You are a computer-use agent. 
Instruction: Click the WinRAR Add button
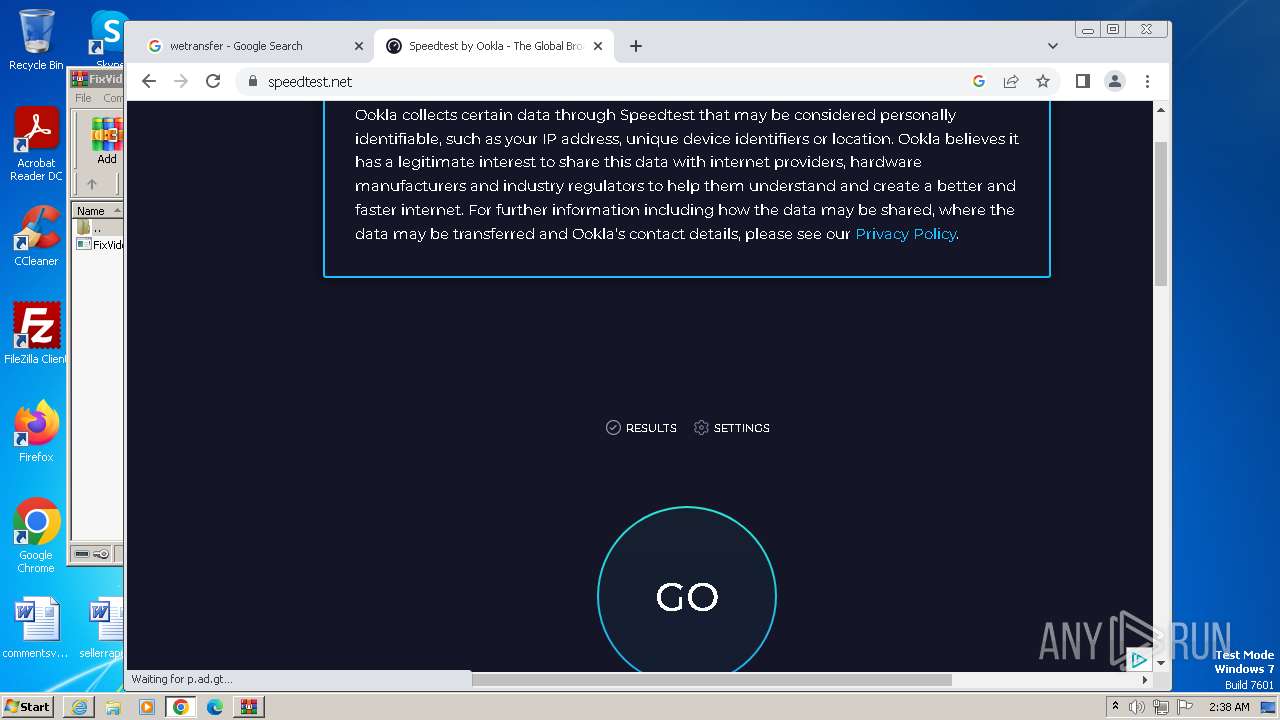click(x=106, y=141)
